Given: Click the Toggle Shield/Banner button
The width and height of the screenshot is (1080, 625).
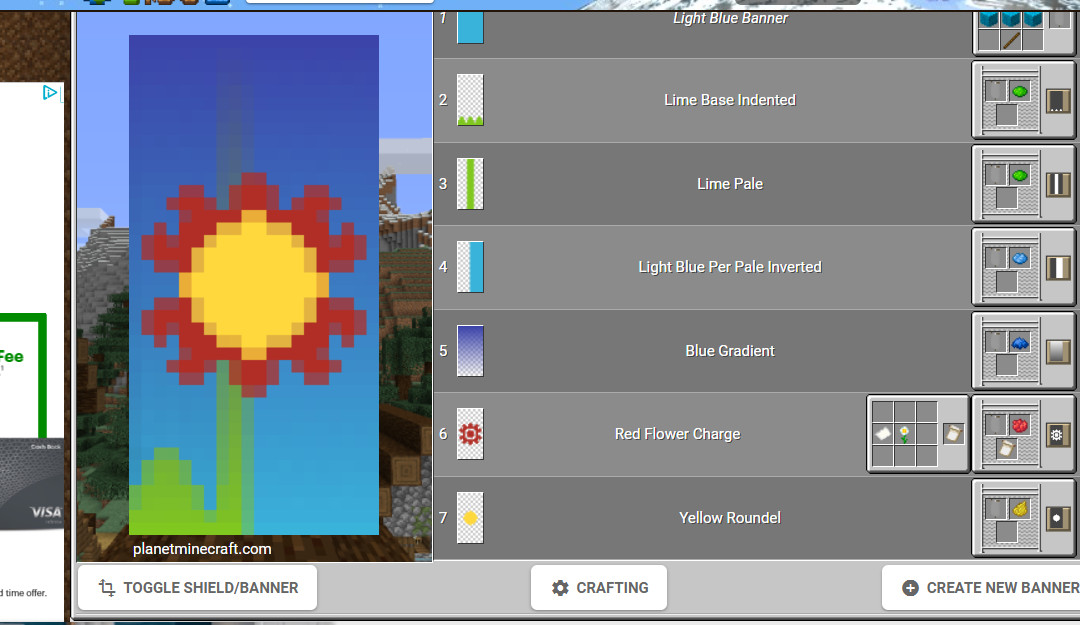Looking at the screenshot, I should click(198, 588).
